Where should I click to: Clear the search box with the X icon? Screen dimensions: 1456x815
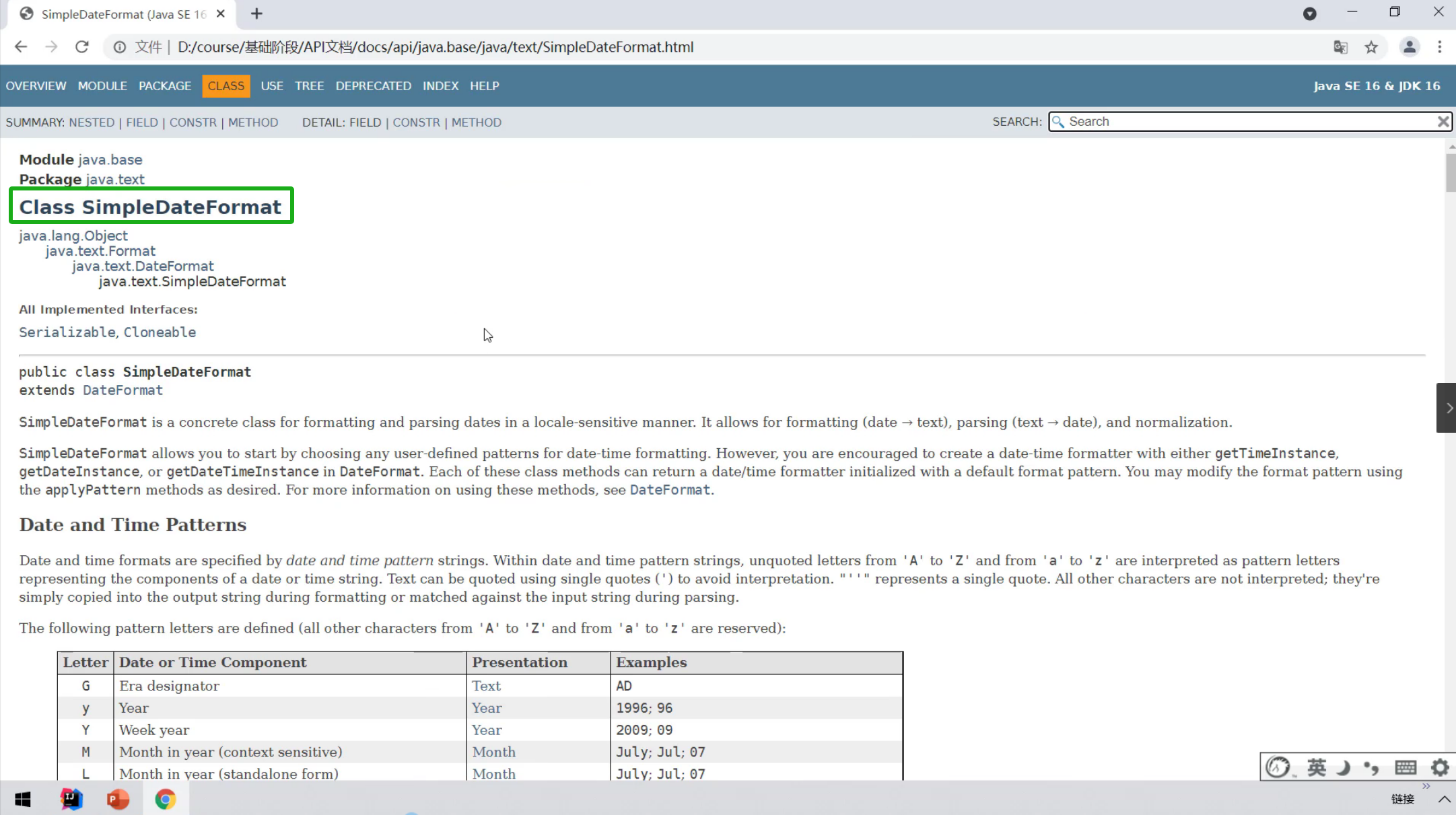pyautogui.click(x=1443, y=122)
